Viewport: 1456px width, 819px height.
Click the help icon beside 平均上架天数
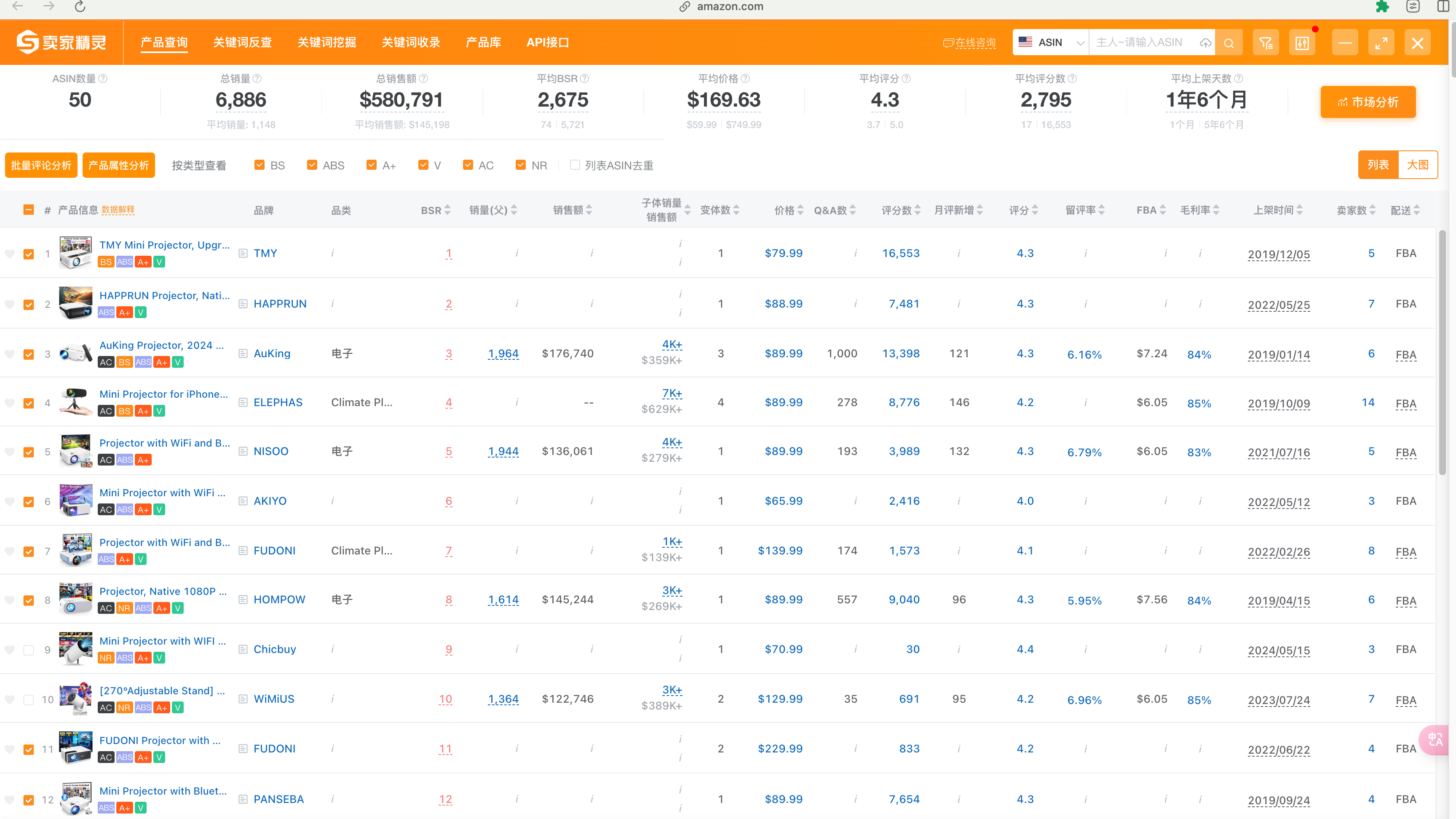(x=1238, y=78)
